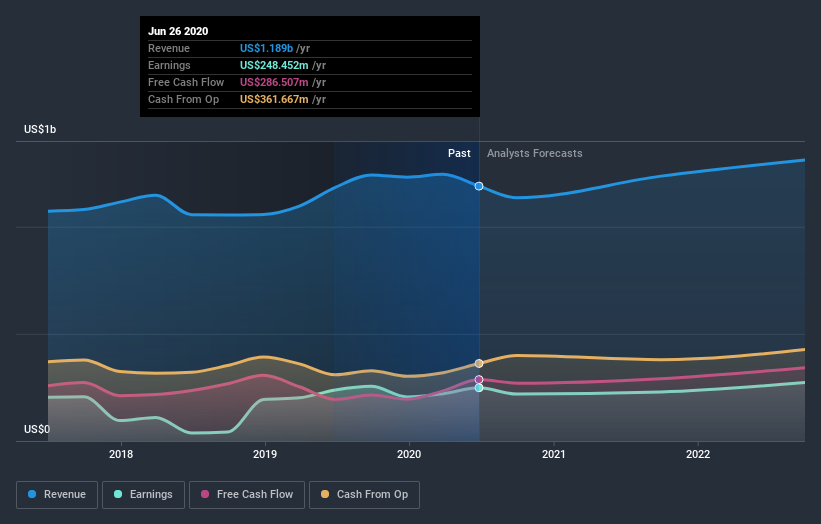Click the tooltip date 'Jun 26 2020'
The image size is (821, 524).
click(178, 31)
